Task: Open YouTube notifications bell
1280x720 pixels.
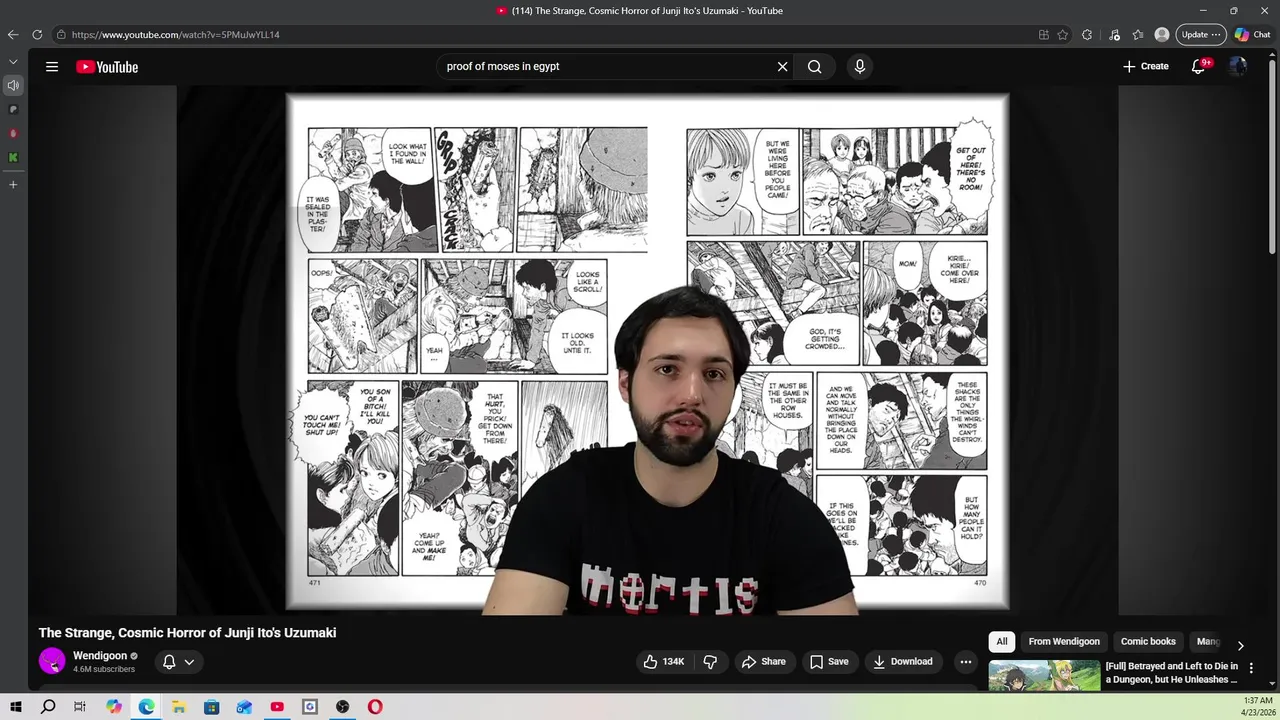Action: click(x=1199, y=66)
